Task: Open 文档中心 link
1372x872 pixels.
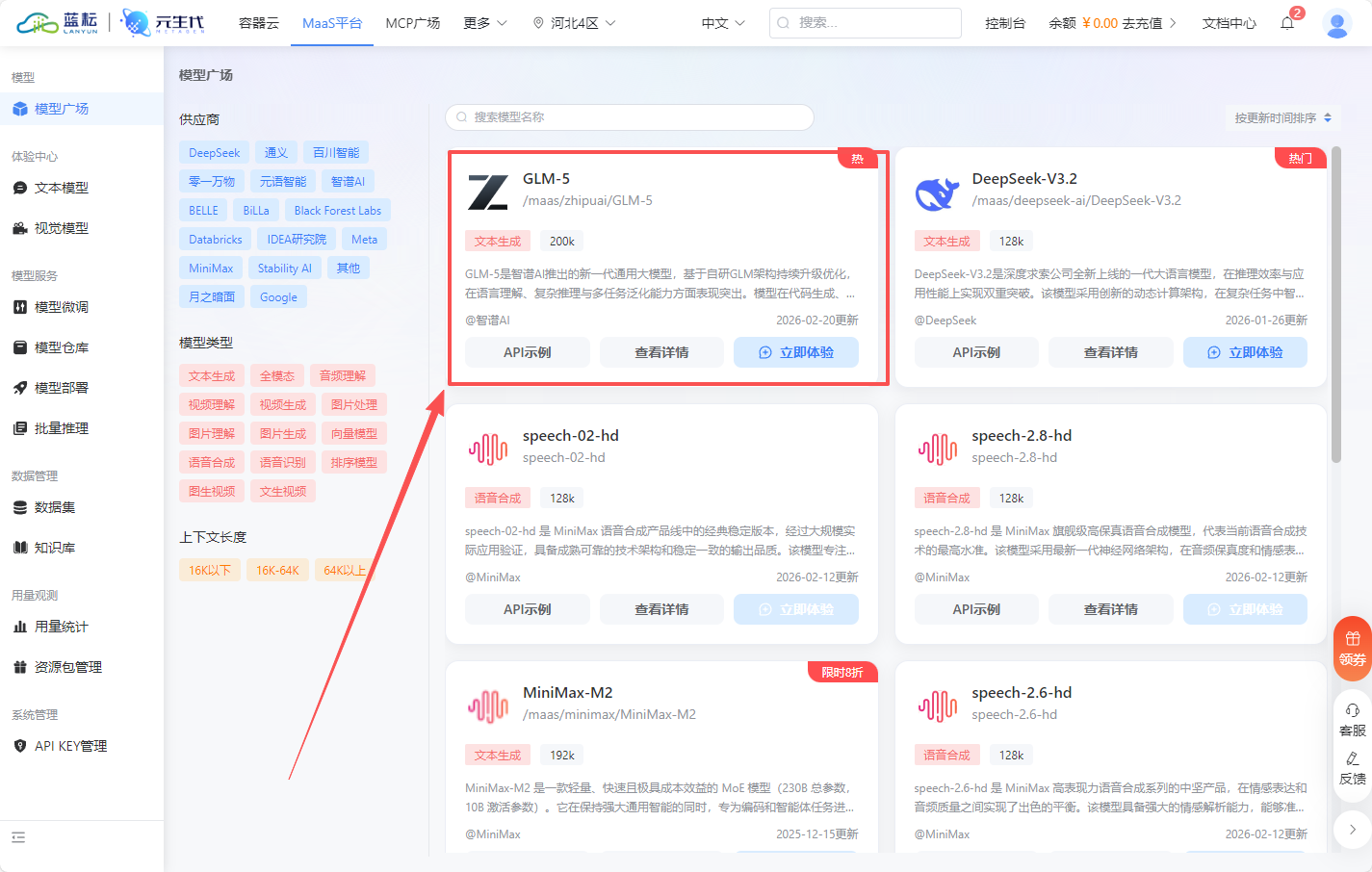Action: (1230, 23)
